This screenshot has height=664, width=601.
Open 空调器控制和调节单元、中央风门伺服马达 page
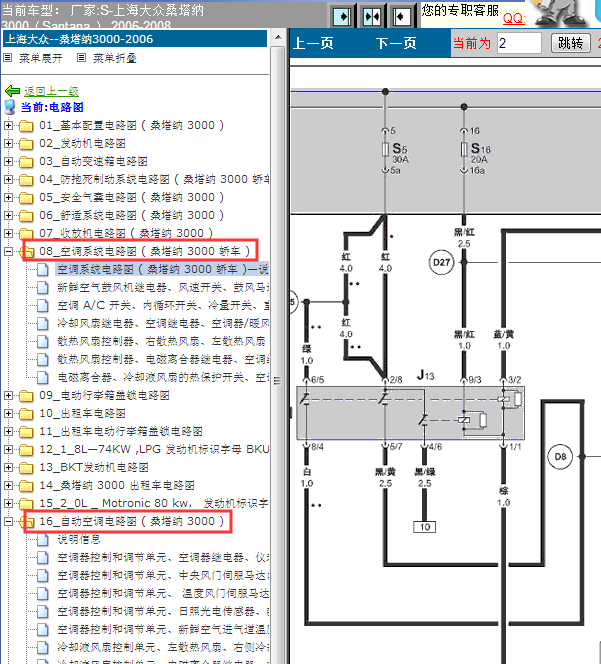(163, 575)
